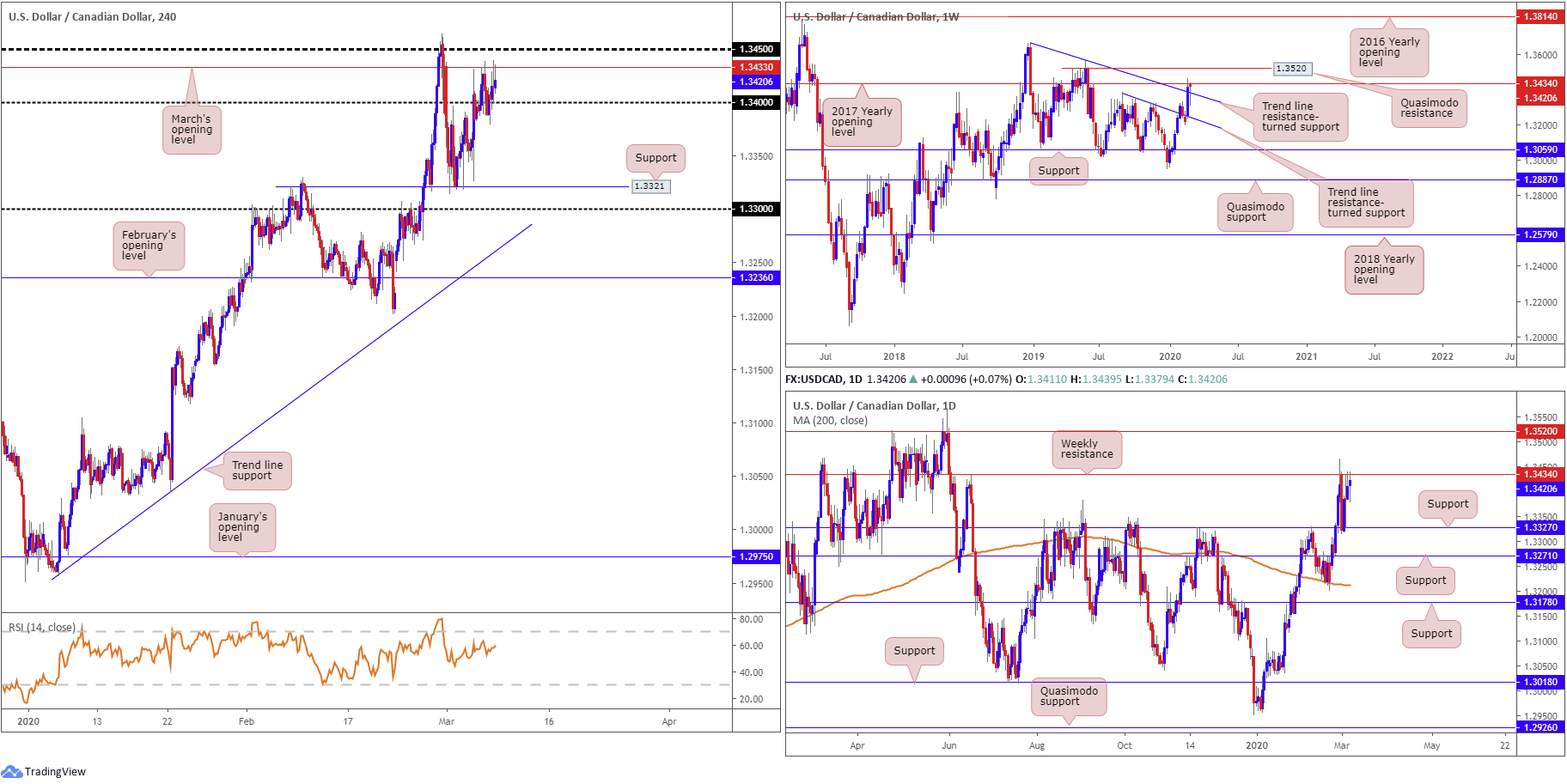1567x784 pixels.
Task: Select the 1.3321 support level label
Action: pyautogui.click(x=649, y=186)
